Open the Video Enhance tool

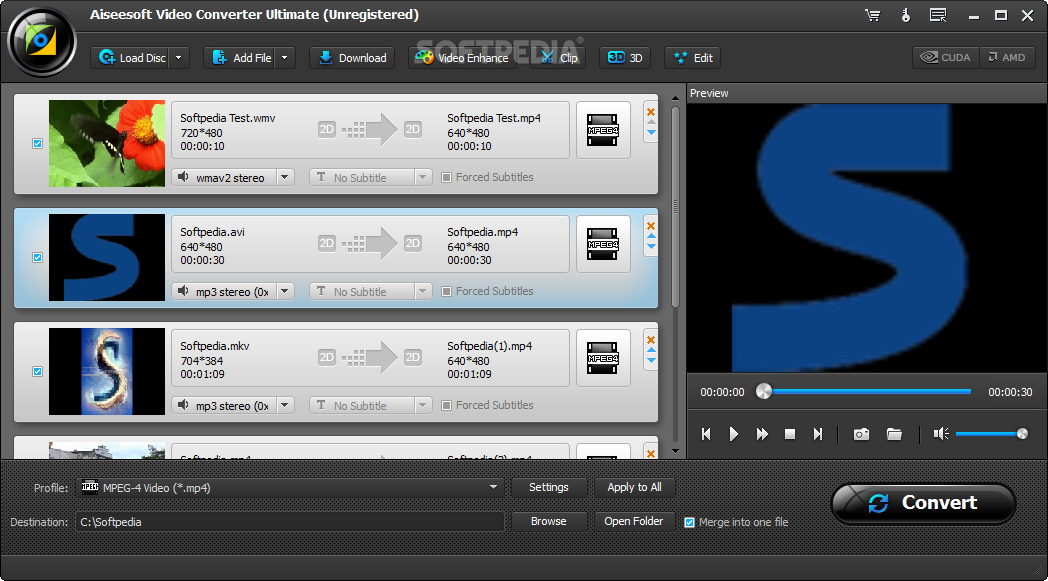462,57
